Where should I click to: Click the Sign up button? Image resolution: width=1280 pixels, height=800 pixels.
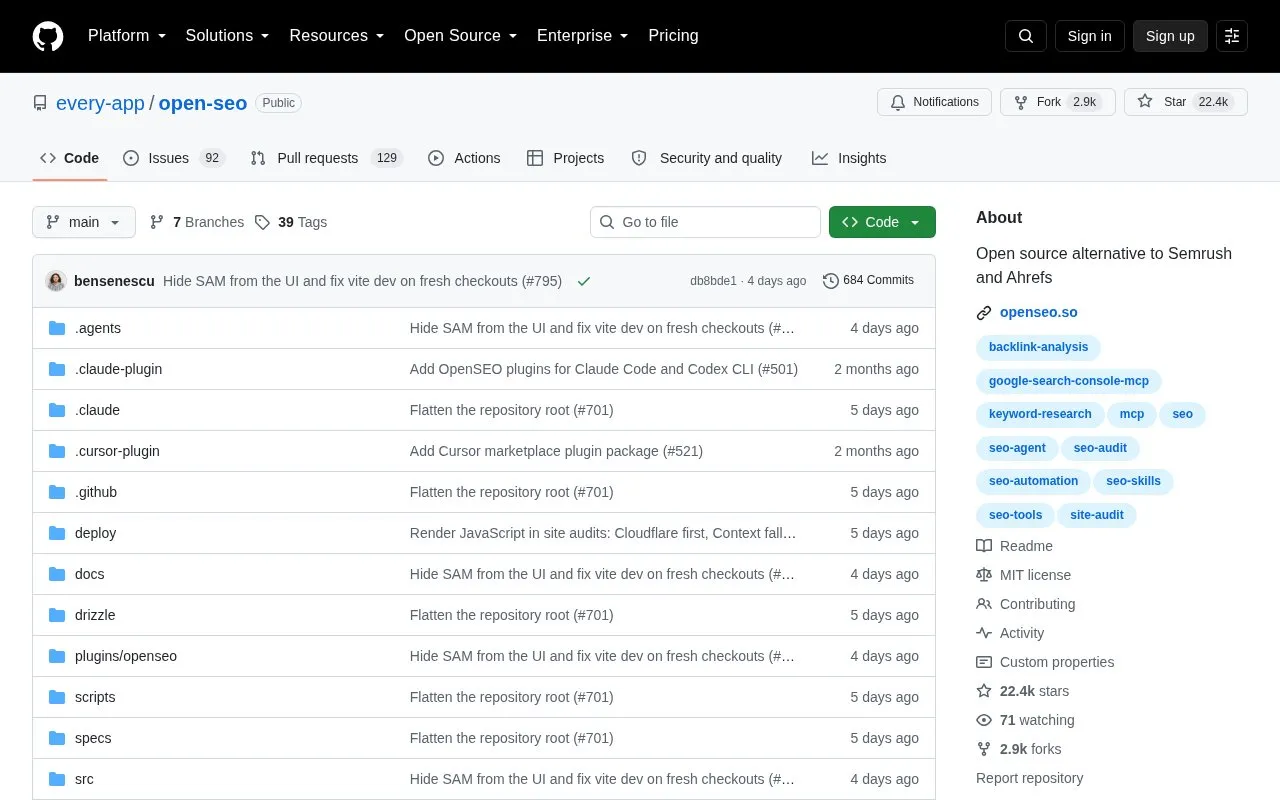(1170, 36)
